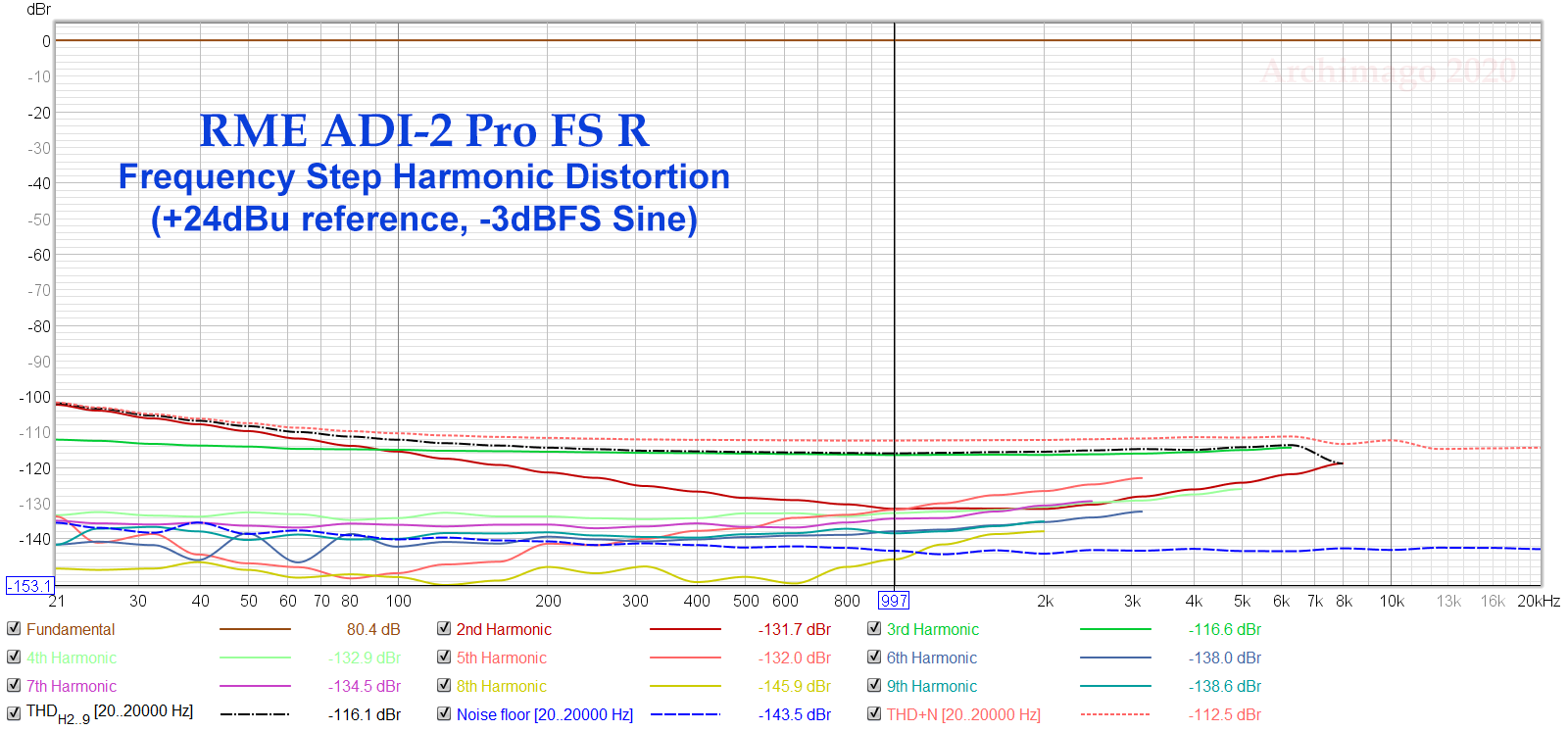Click the -145.9 dBr value
1568x731 pixels.
point(794,686)
